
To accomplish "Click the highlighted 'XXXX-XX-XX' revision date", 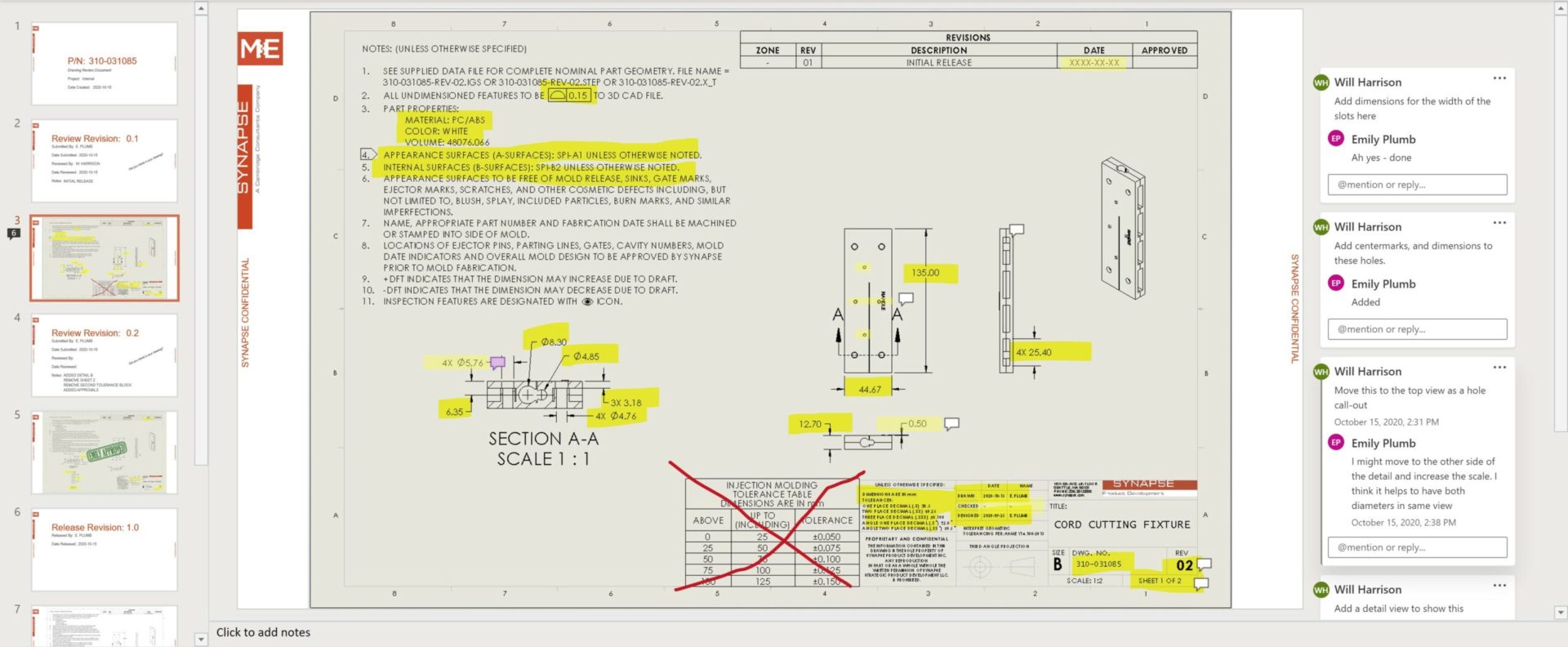I will tap(1094, 63).
